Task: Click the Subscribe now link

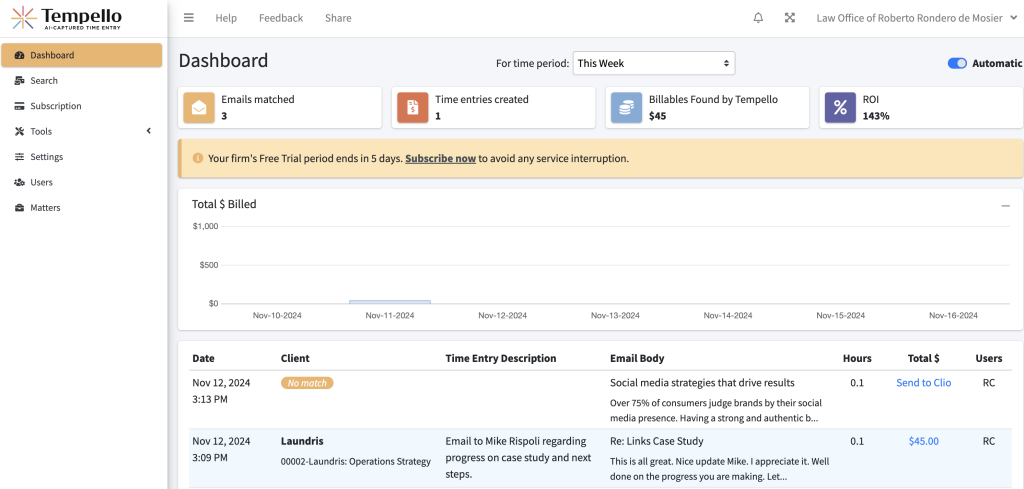Action: [440, 158]
